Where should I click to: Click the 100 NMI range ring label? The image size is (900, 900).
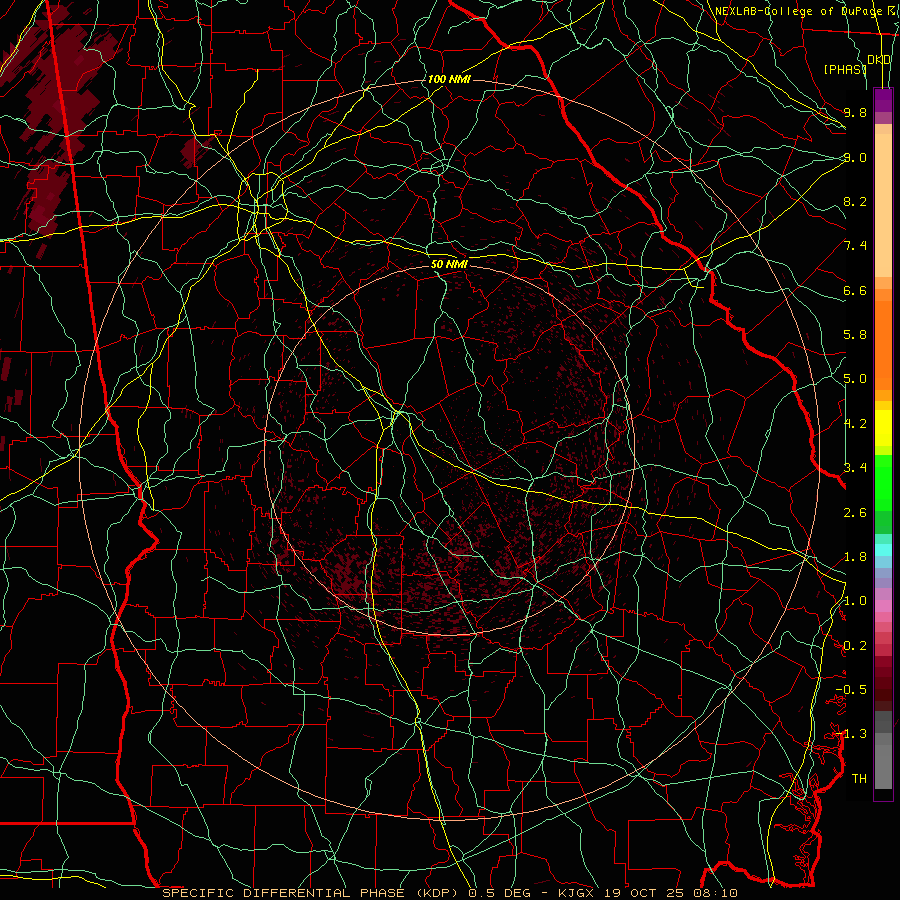(x=449, y=79)
